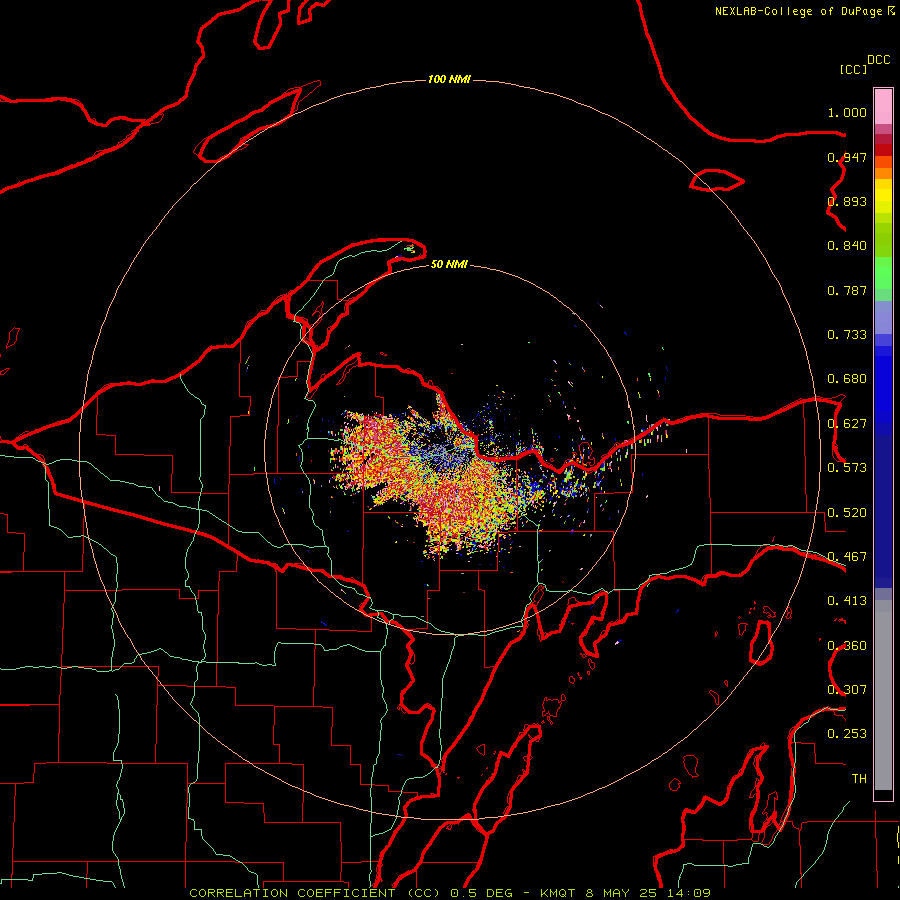Click the 0.467 color scale value
This screenshot has width=900, height=900.
847,557
